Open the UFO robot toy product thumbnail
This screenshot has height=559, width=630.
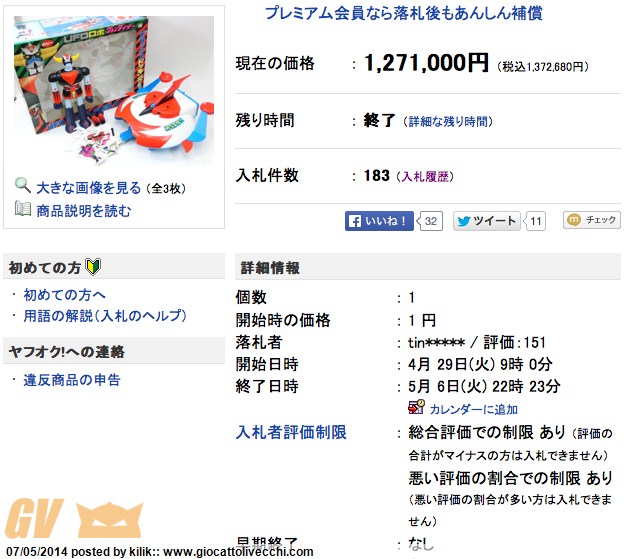tap(114, 90)
